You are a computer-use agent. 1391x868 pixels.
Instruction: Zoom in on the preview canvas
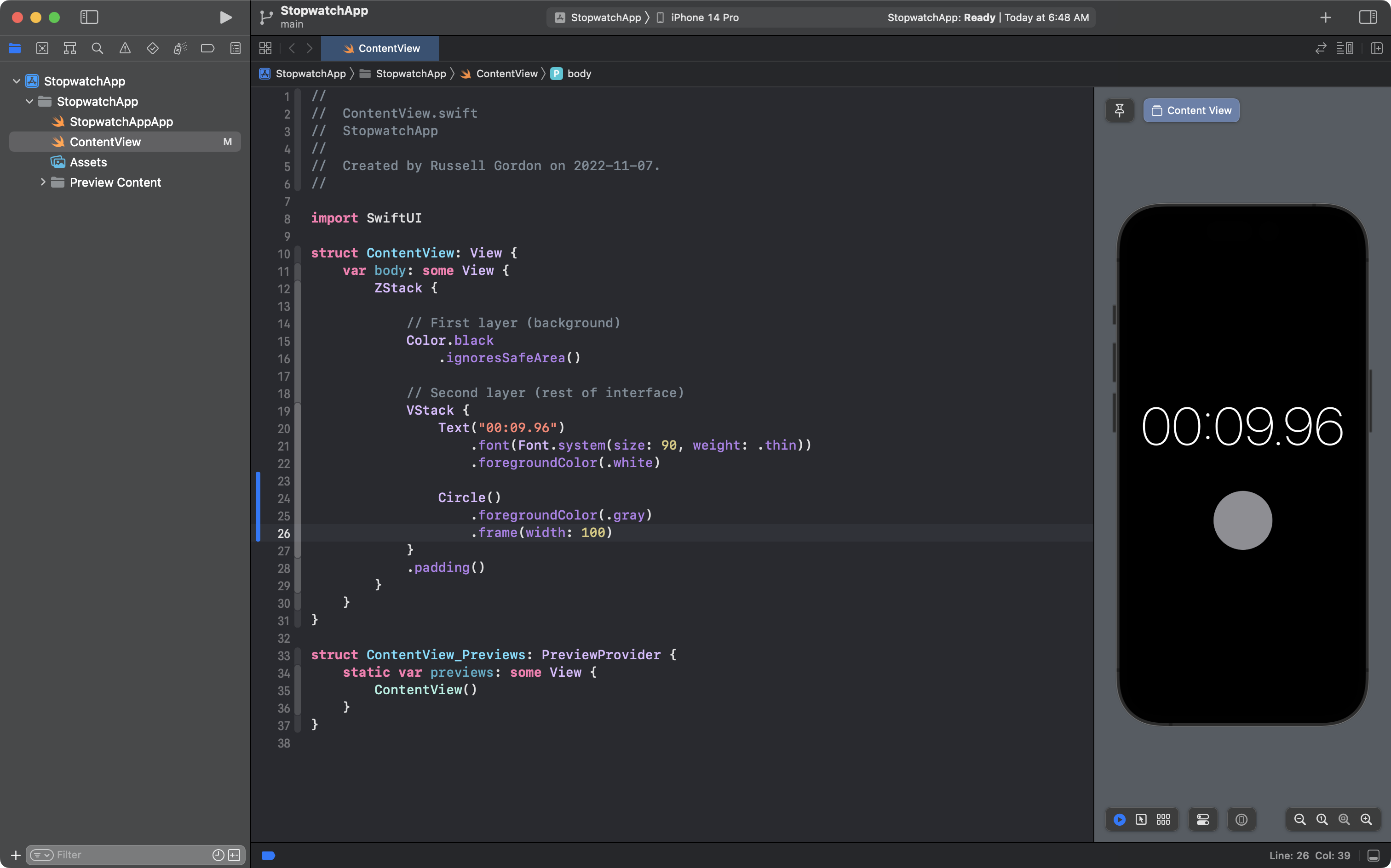1366,819
